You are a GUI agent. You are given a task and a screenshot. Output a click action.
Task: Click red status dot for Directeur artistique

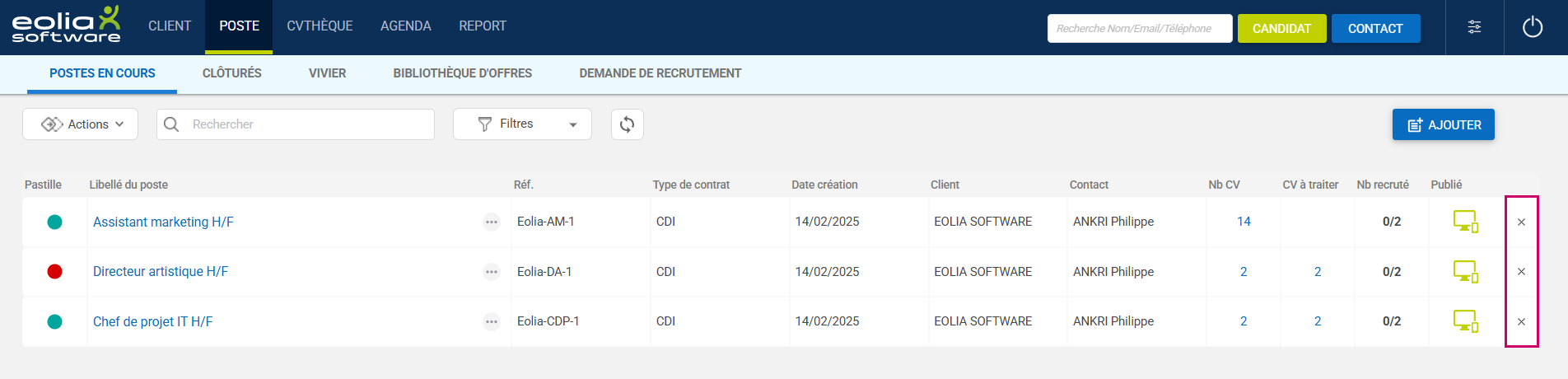coord(54,272)
